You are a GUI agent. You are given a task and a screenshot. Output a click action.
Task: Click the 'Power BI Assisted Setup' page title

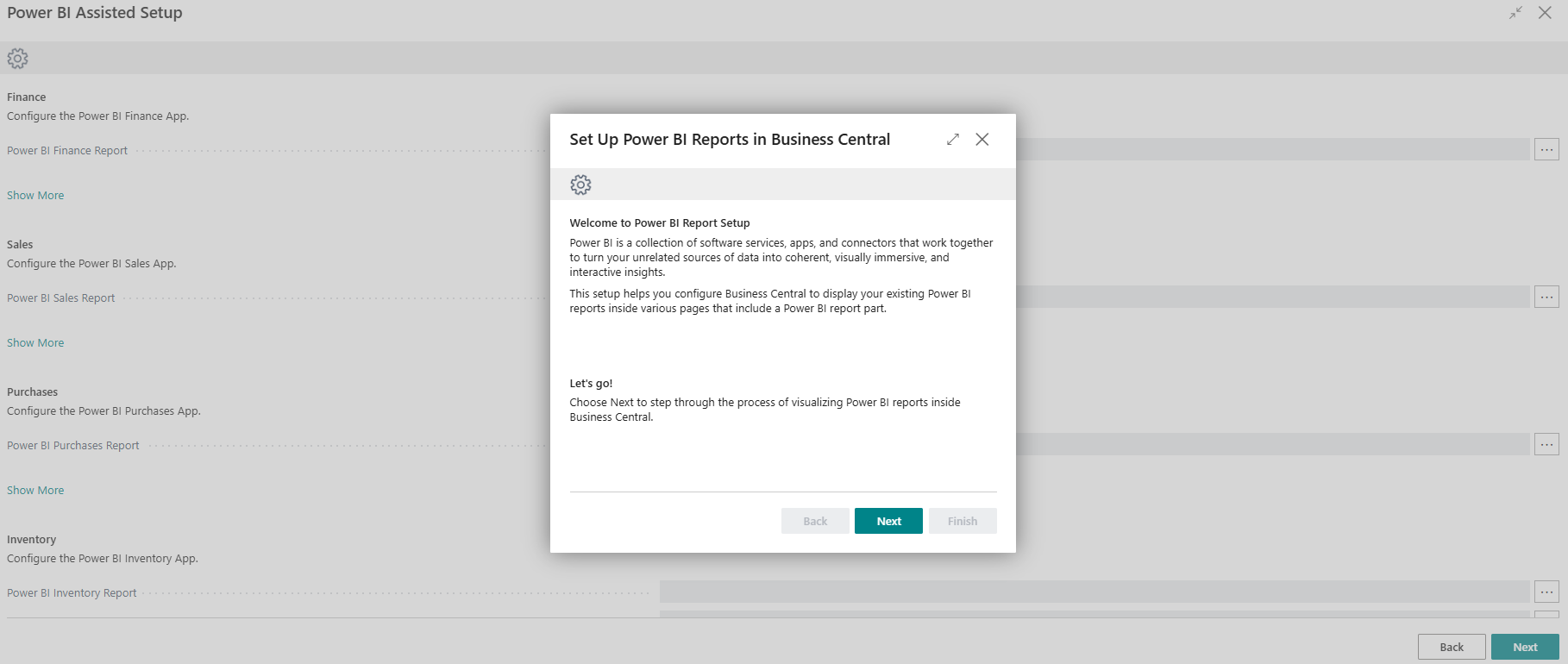[95, 13]
